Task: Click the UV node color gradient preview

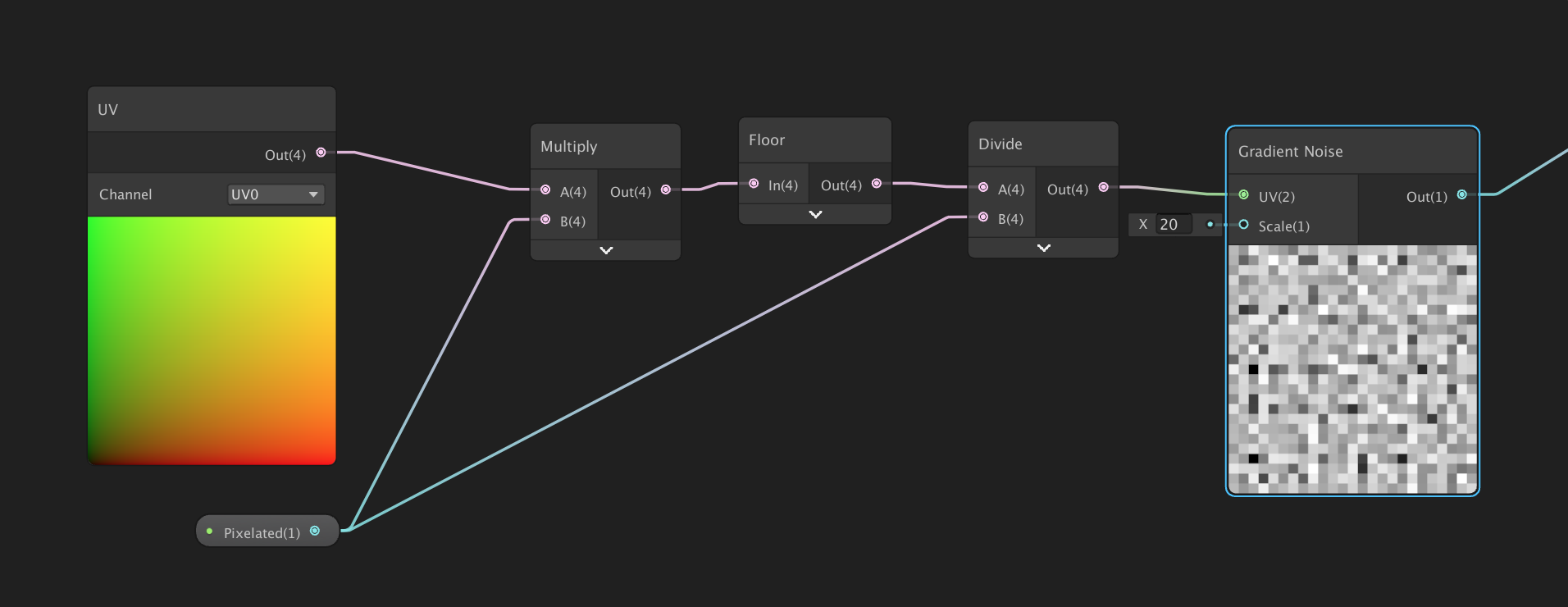Action: (x=212, y=340)
